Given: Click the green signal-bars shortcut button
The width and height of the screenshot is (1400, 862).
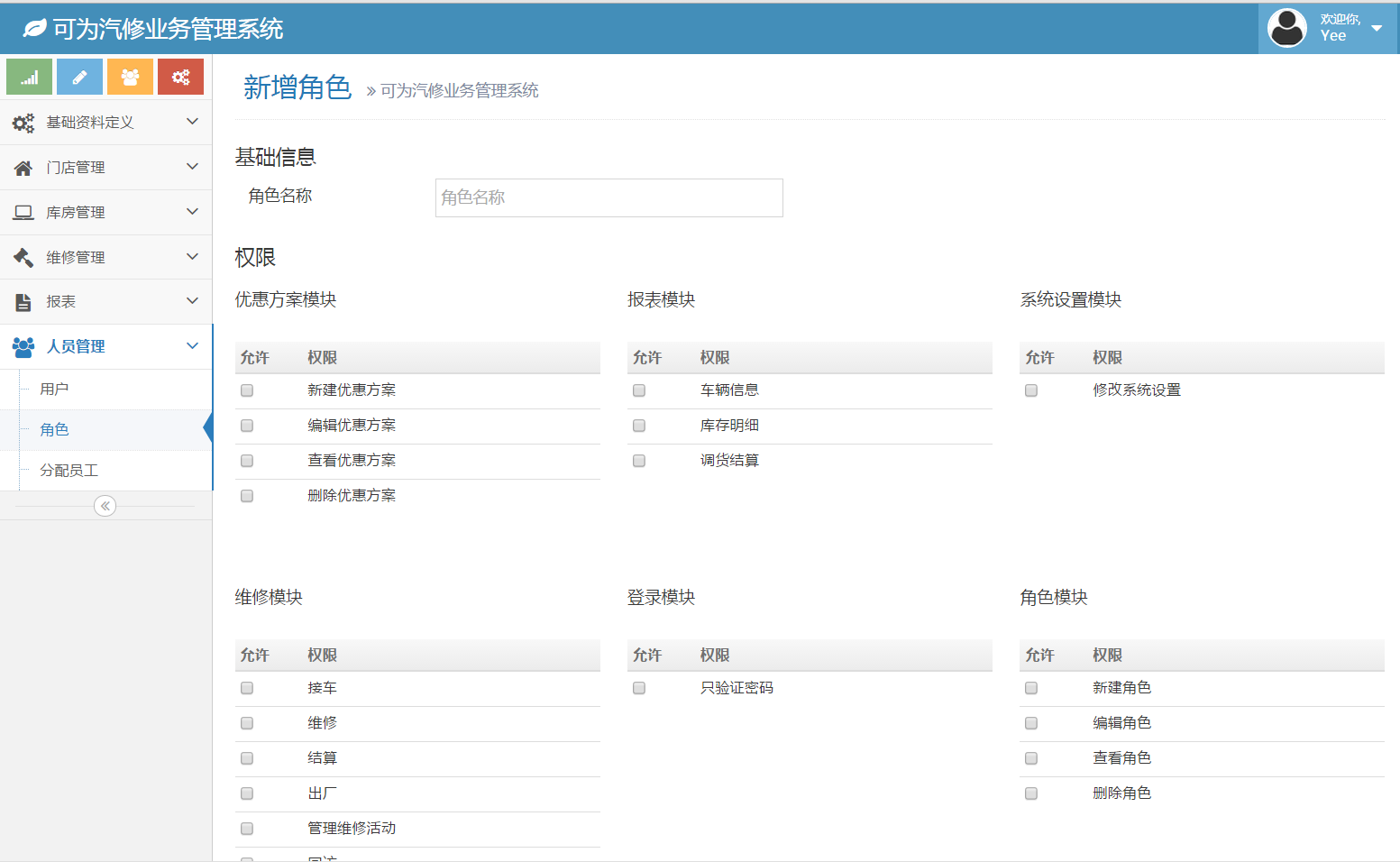Looking at the screenshot, I should (x=29, y=77).
